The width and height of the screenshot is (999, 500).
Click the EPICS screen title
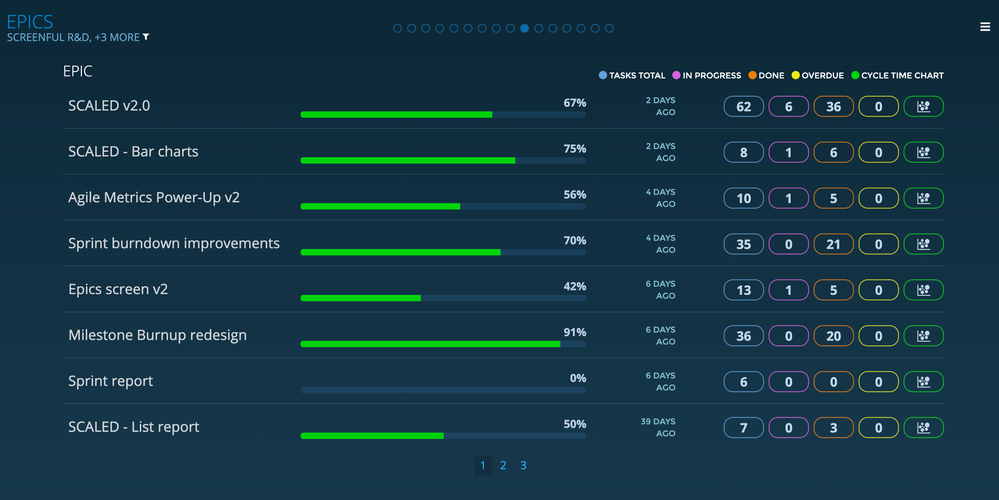pos(30,21)
